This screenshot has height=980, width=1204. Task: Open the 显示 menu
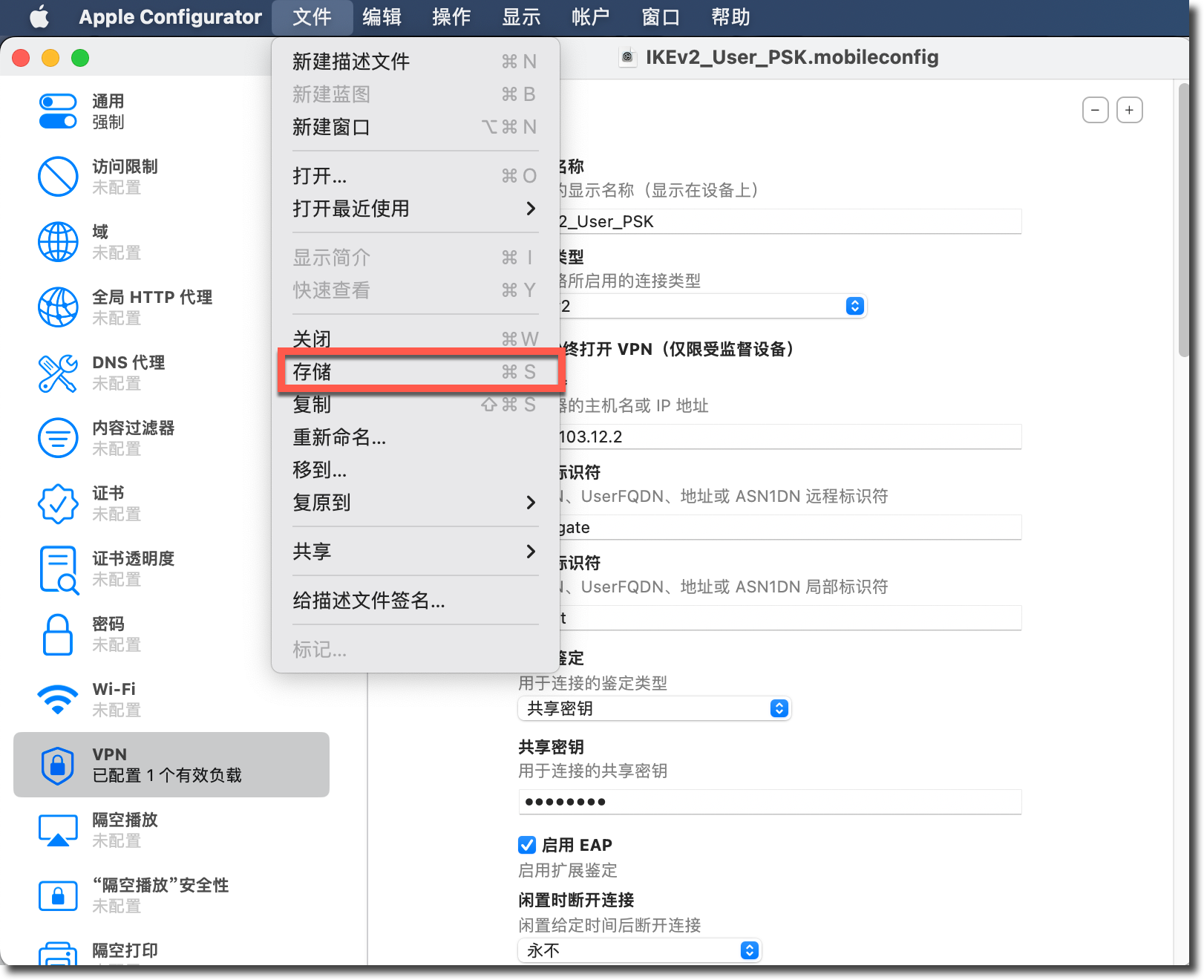click(521, 17)
